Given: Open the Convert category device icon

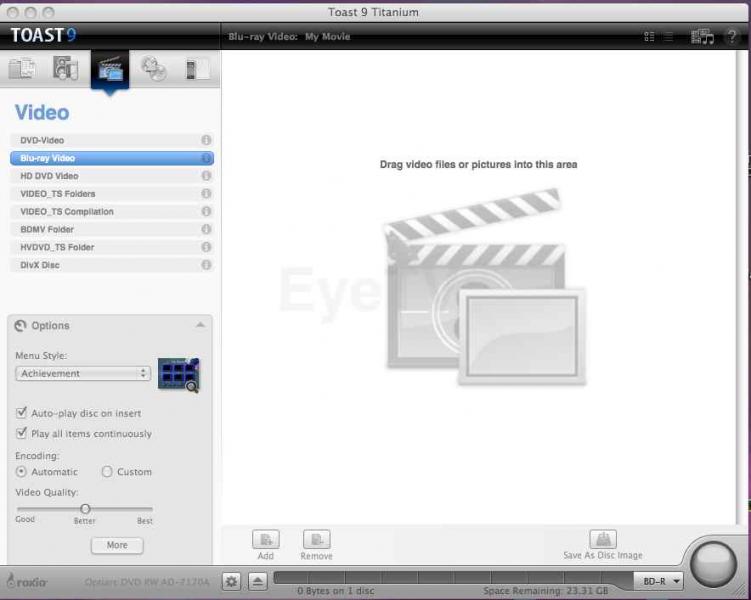Looking at the screenshot, I should (x=197, y=69).
